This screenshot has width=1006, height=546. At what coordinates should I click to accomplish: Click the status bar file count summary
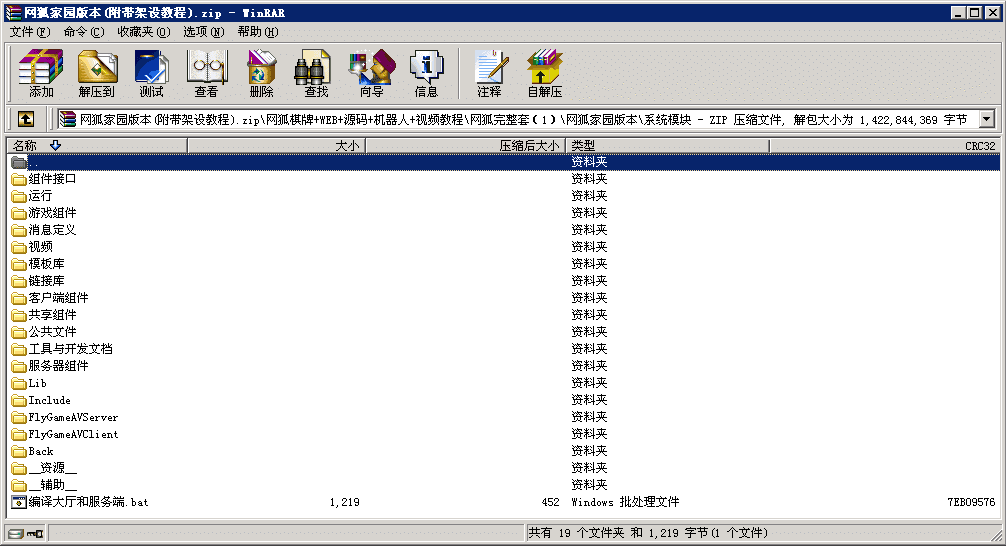tap(648, 533)
